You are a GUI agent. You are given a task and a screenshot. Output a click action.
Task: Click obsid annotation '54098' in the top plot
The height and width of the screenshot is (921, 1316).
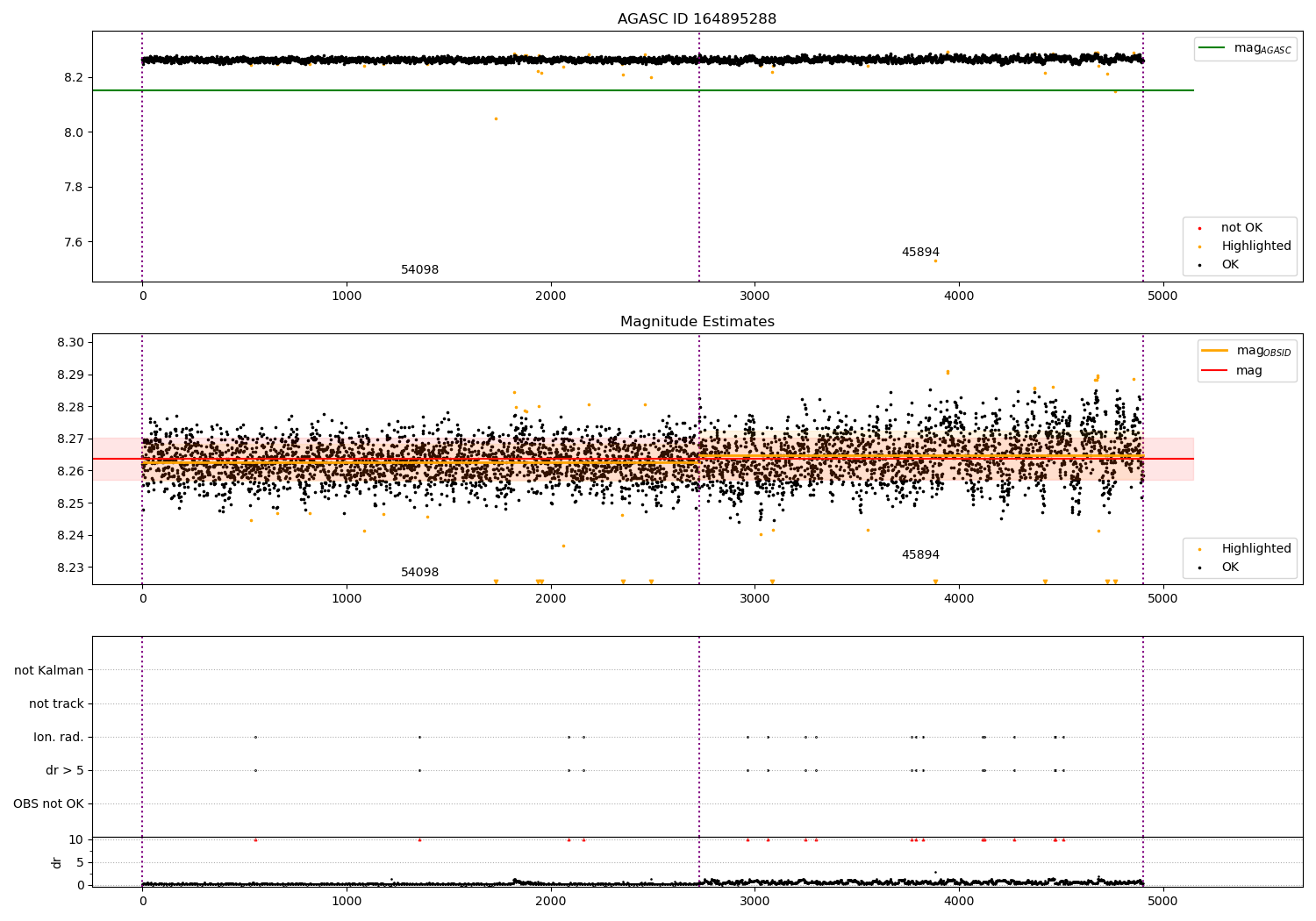pyautogui.click(x=419, y=270)
